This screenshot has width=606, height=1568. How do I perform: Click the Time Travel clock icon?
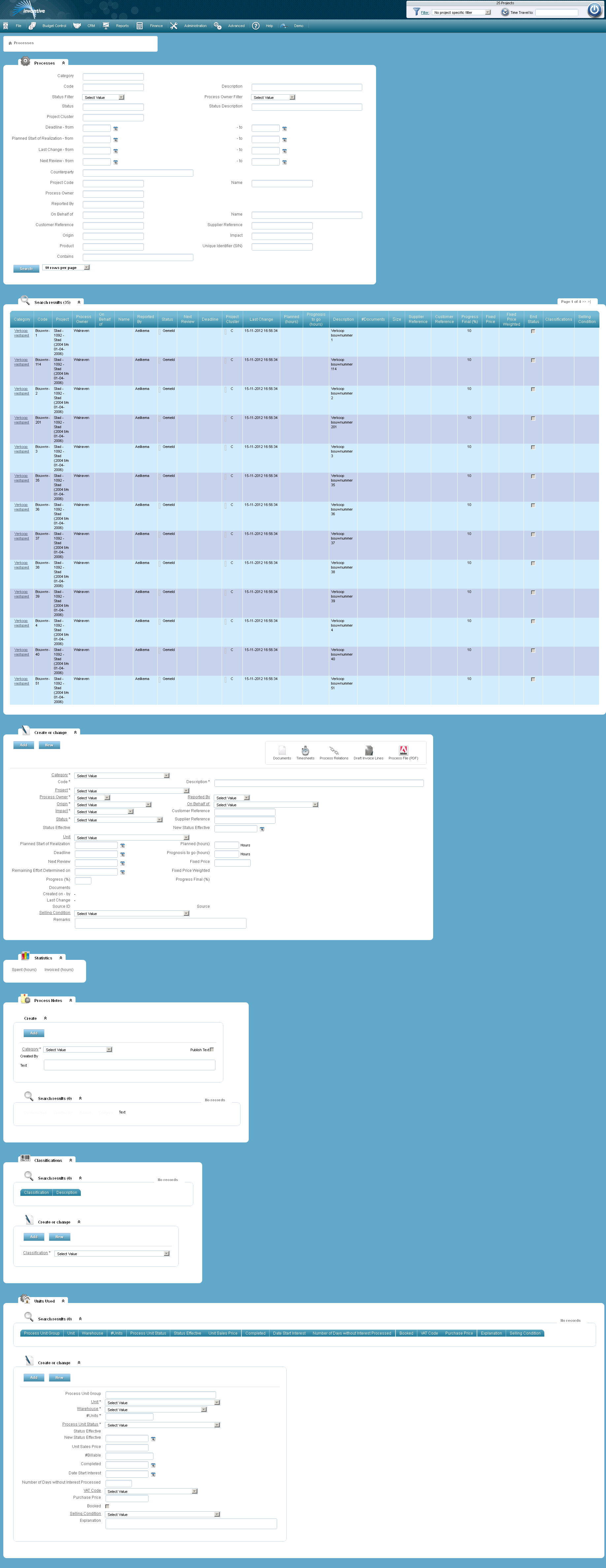tap(505, 12)
